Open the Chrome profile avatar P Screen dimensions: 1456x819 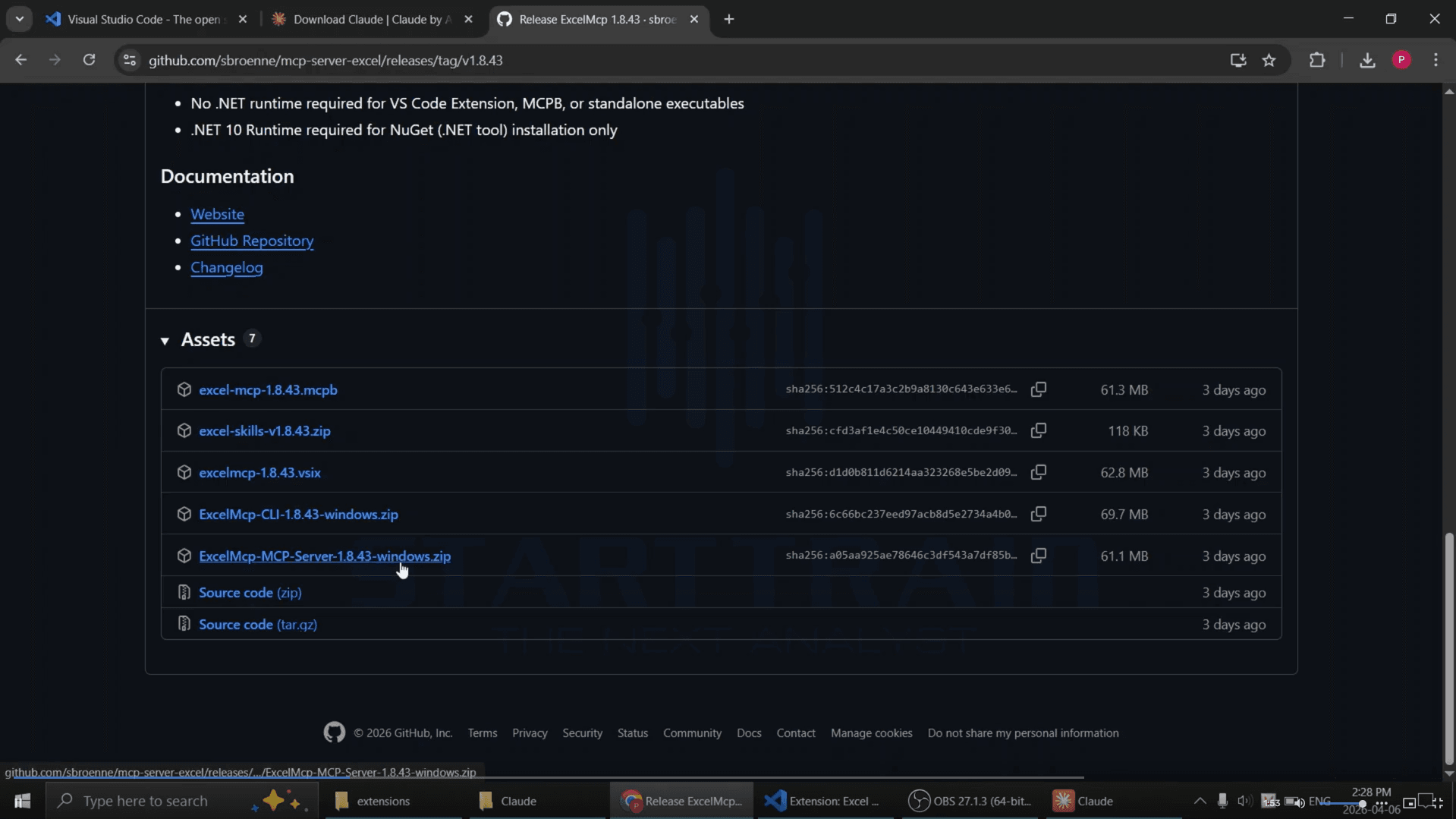click(1401, 60)
